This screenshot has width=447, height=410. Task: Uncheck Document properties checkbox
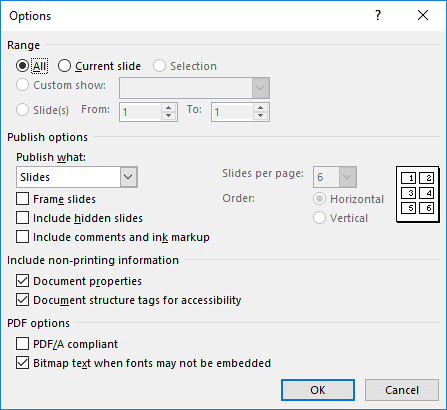22,281
